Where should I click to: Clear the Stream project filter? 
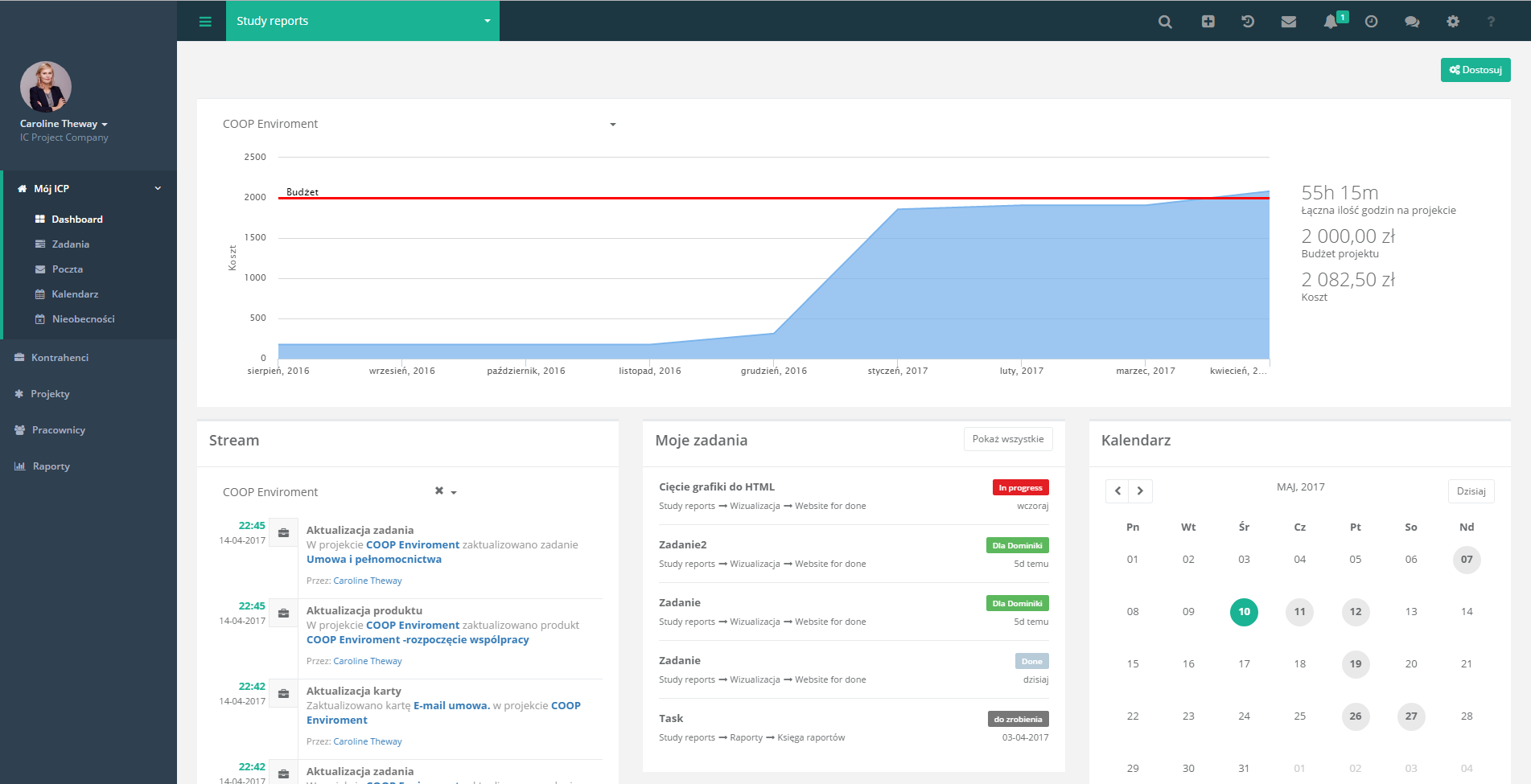[x=439, y=491]
